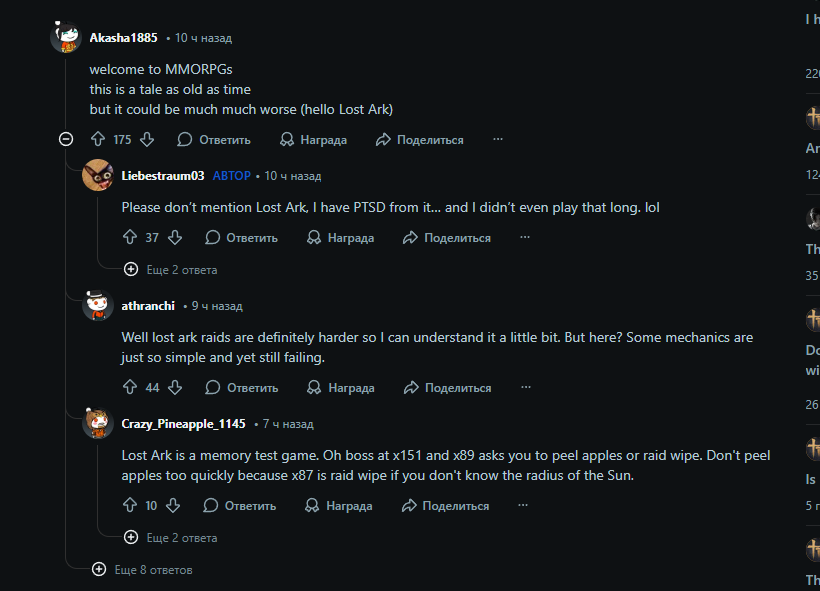
Task: Reply to Akasha1885's comment
Action: coord(214,140)
